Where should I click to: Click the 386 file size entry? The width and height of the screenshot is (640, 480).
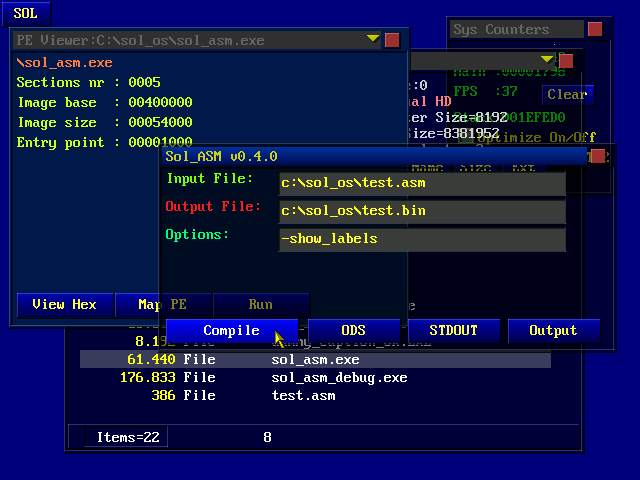pyautogui.click(x=164, y=396)
